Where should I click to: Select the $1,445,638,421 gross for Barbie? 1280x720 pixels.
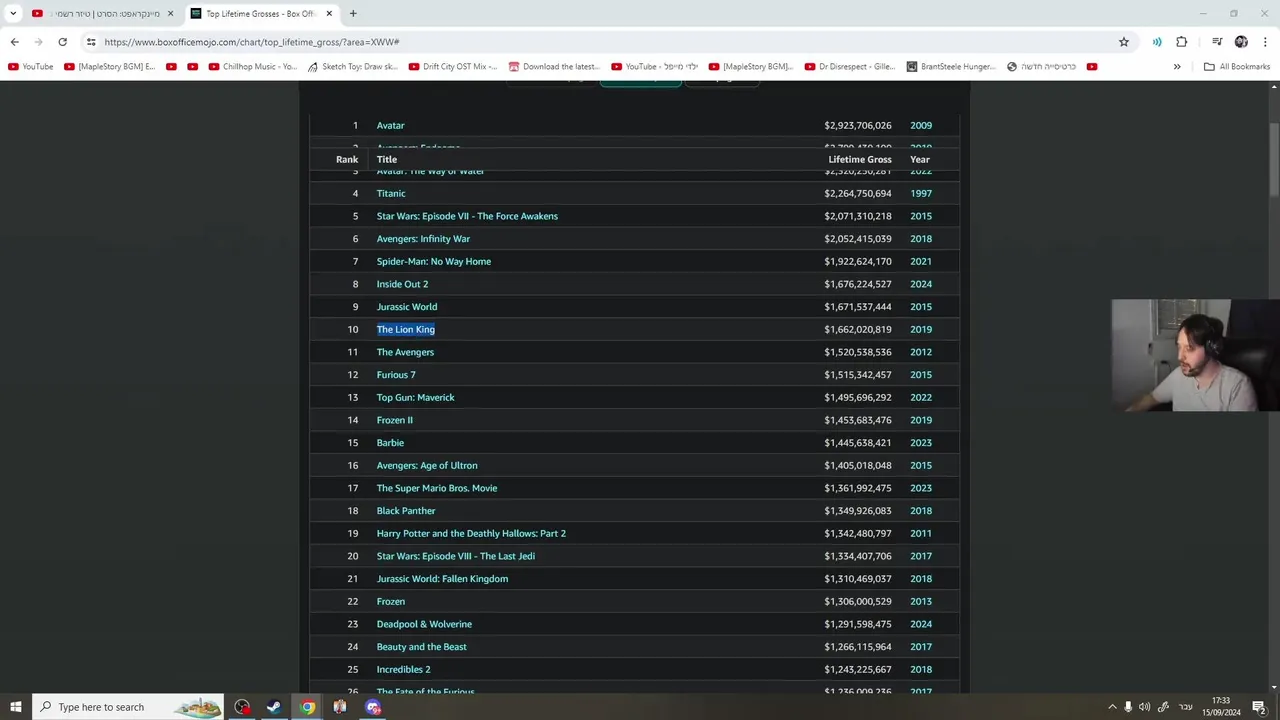pos(858,443)
